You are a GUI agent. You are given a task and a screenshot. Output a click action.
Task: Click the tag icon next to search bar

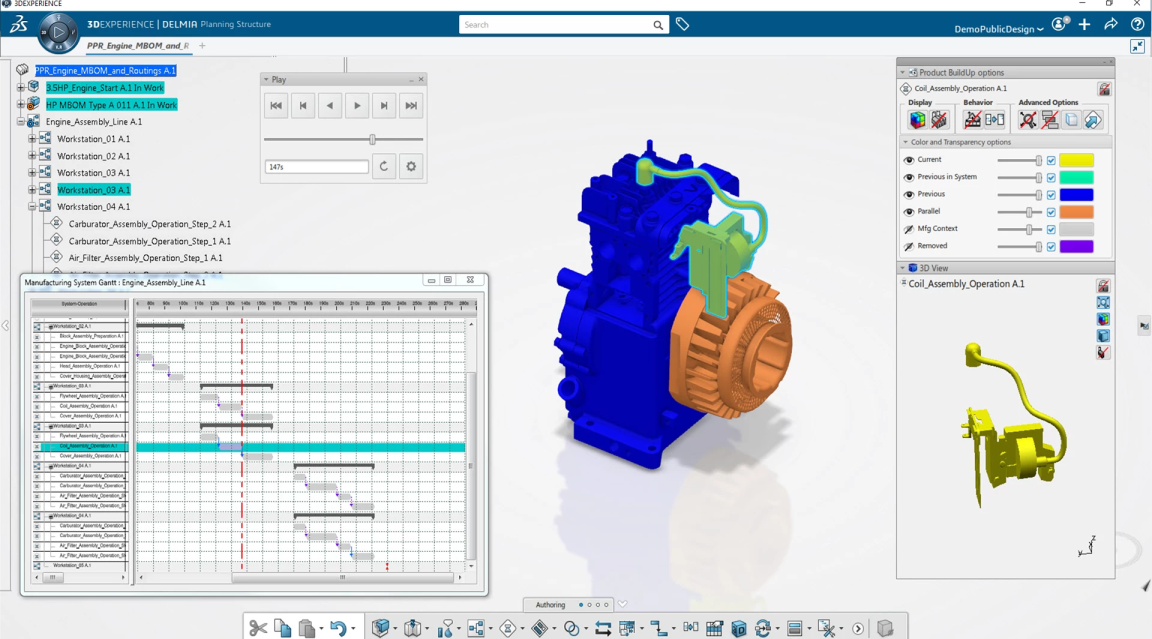tap(682, 25)
